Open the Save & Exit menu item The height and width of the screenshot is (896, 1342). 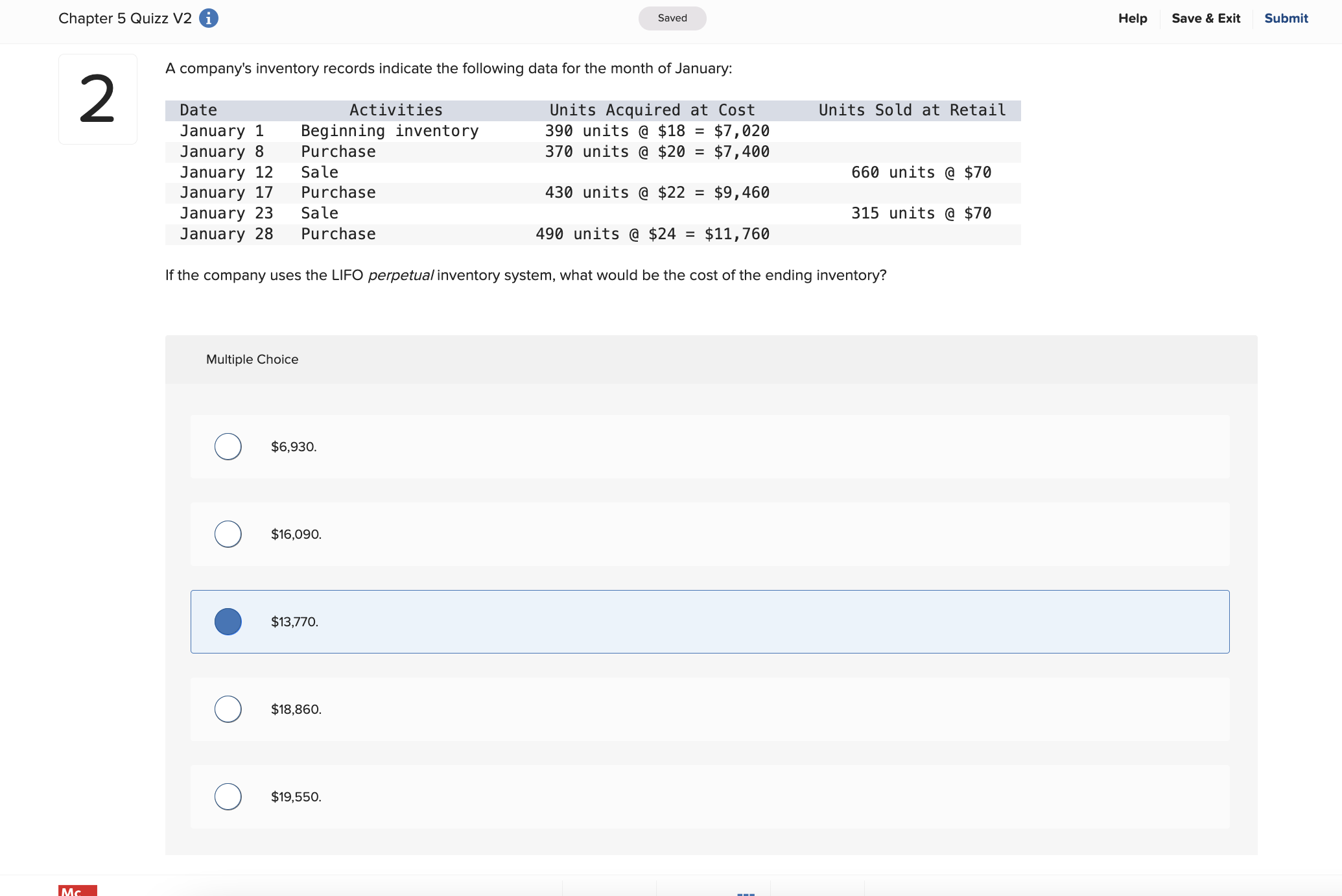[1206, 18]
